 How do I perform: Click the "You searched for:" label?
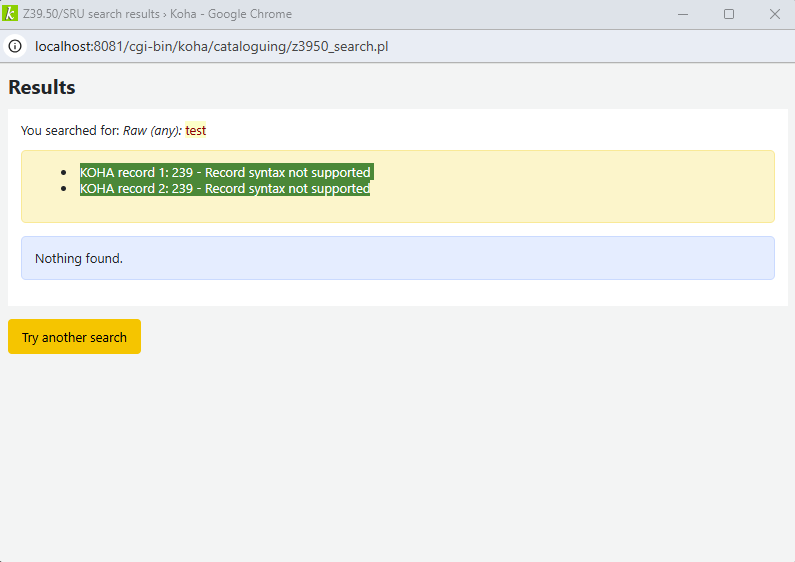[x=70, y=130]
